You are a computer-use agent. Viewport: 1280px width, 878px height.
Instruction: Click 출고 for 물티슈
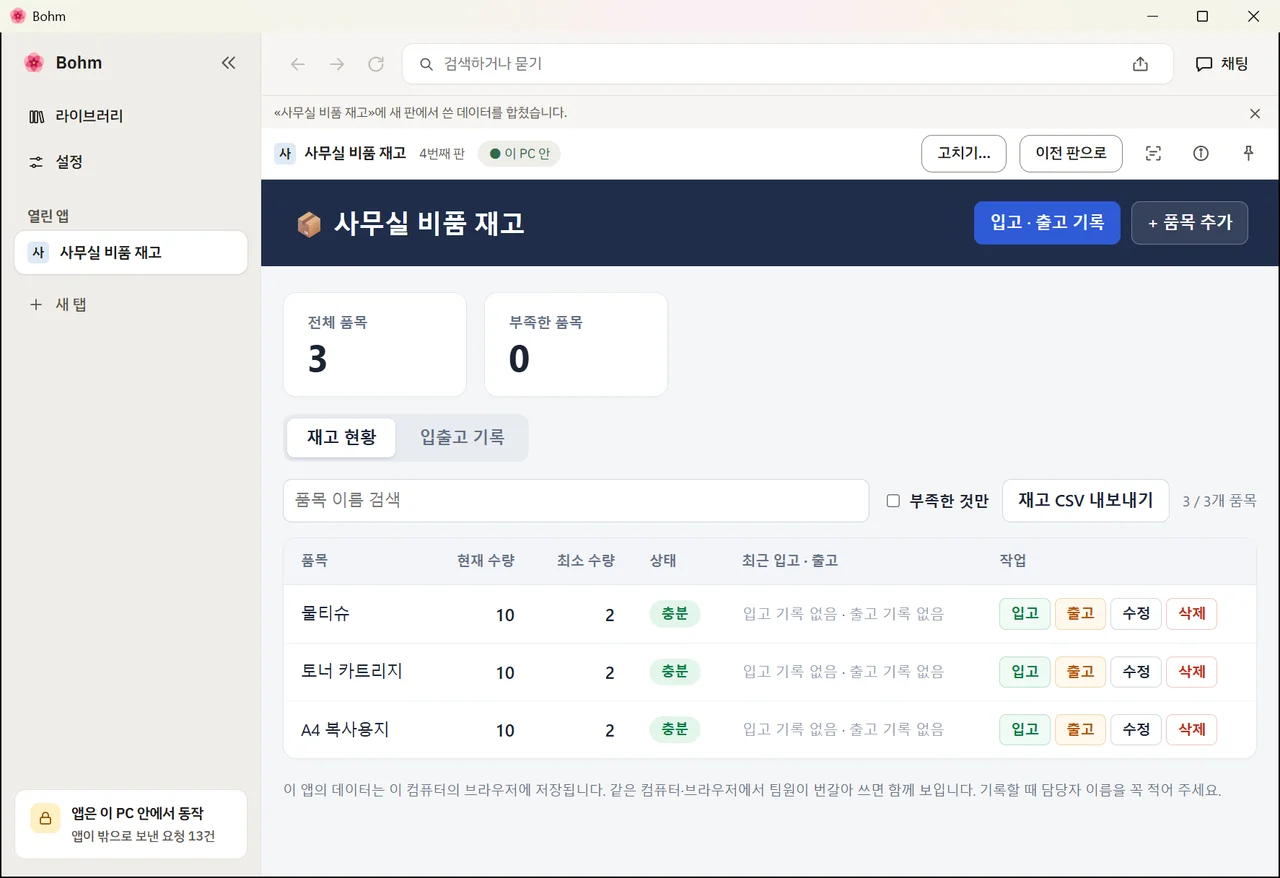click(1080, 614)
